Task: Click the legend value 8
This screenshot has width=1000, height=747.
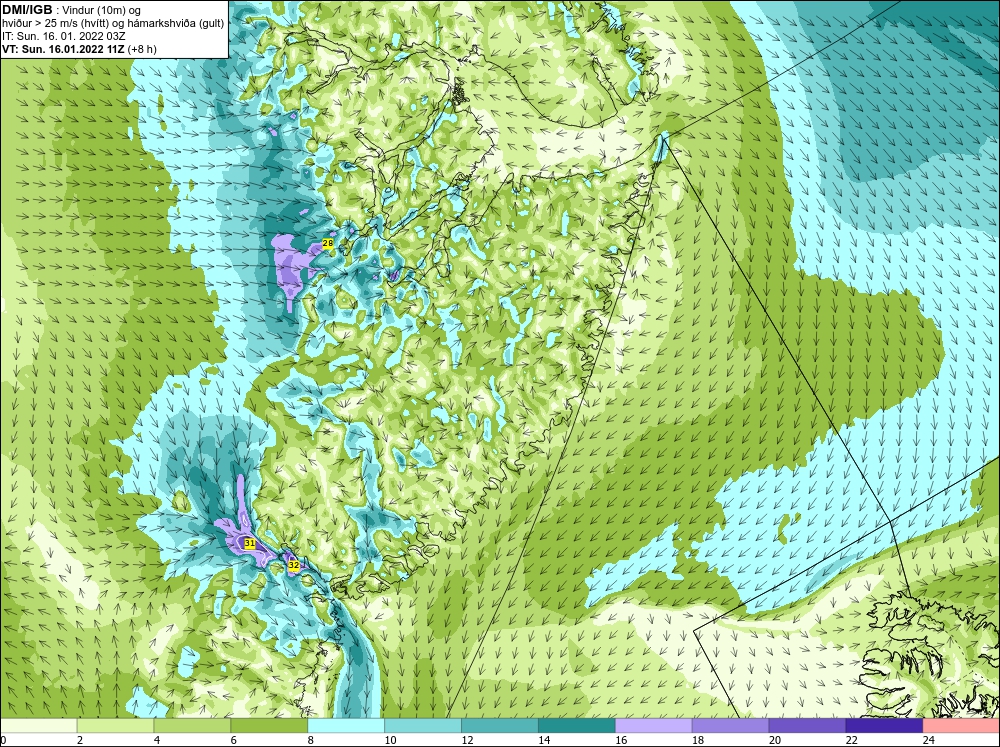Action: [311, 740]
